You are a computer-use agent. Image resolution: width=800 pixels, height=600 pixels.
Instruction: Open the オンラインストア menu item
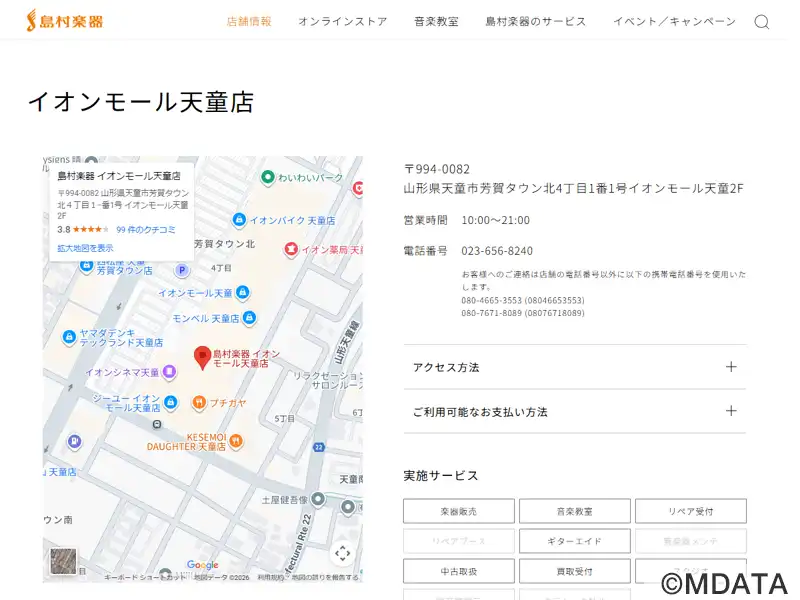pyautogui.click(x=342, y=21)
